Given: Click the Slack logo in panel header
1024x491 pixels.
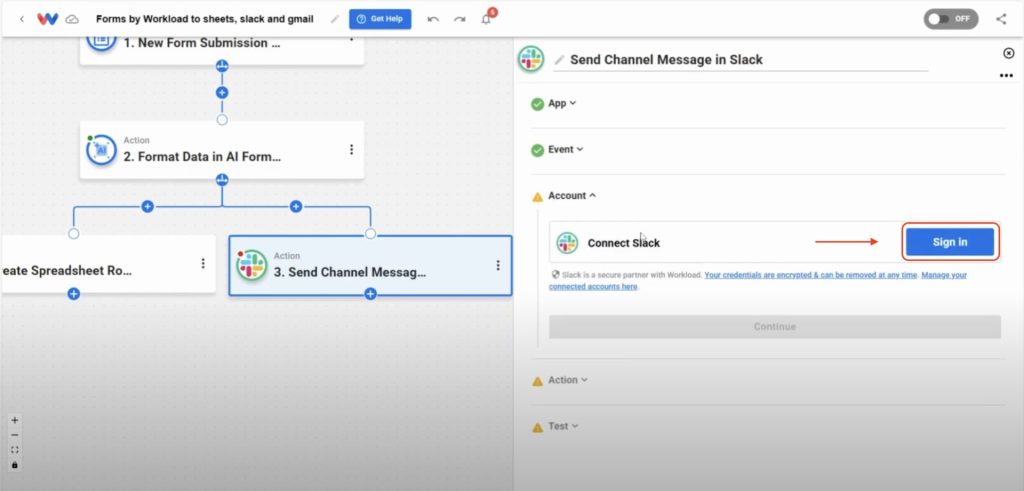Looking at the screenshot, I should [531, 59].
